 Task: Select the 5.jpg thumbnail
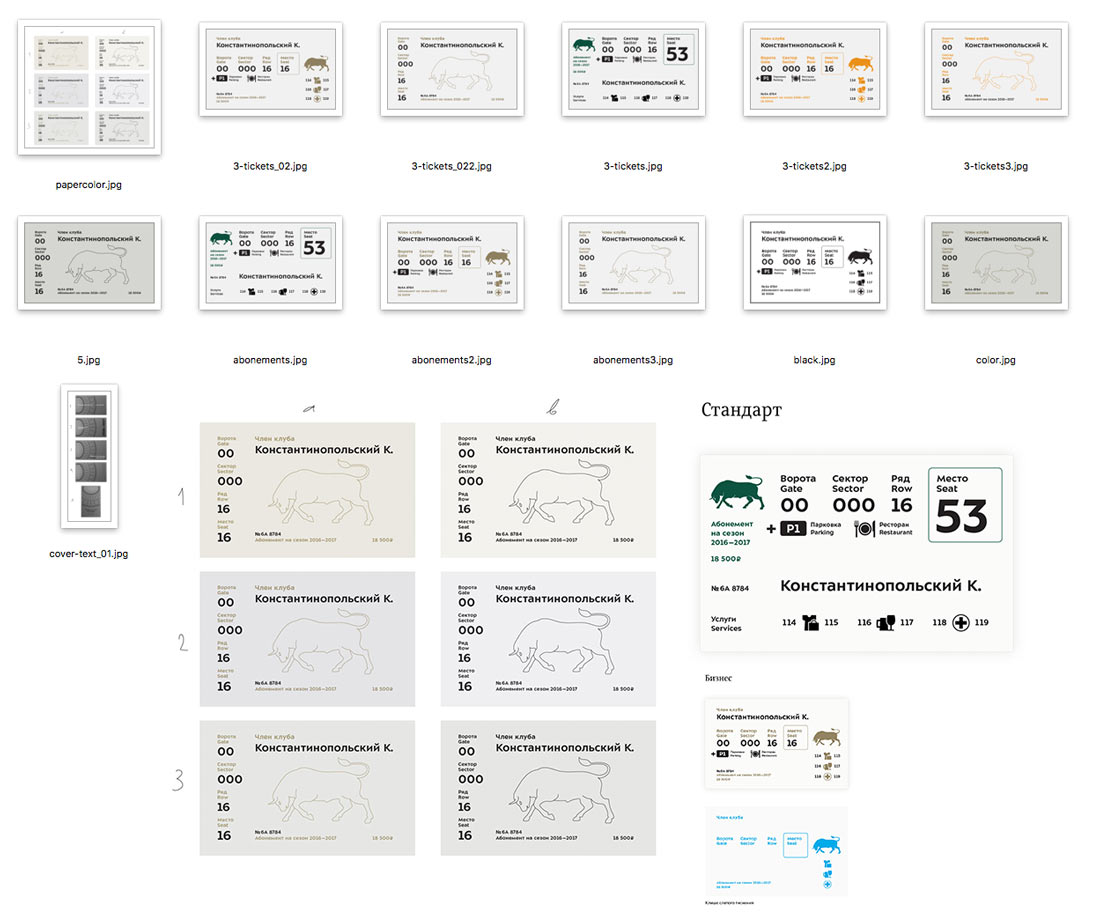tap(89, 263)
